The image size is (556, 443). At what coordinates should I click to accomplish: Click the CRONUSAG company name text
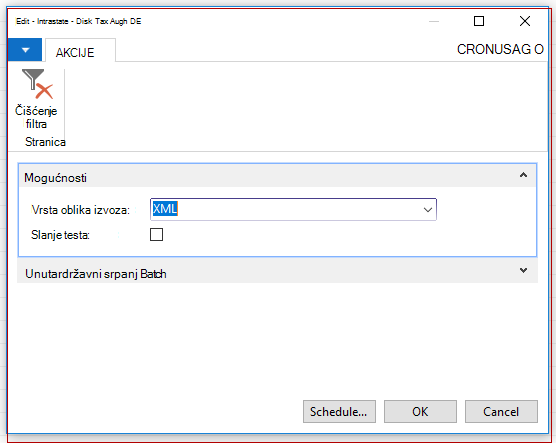point(500,49)
